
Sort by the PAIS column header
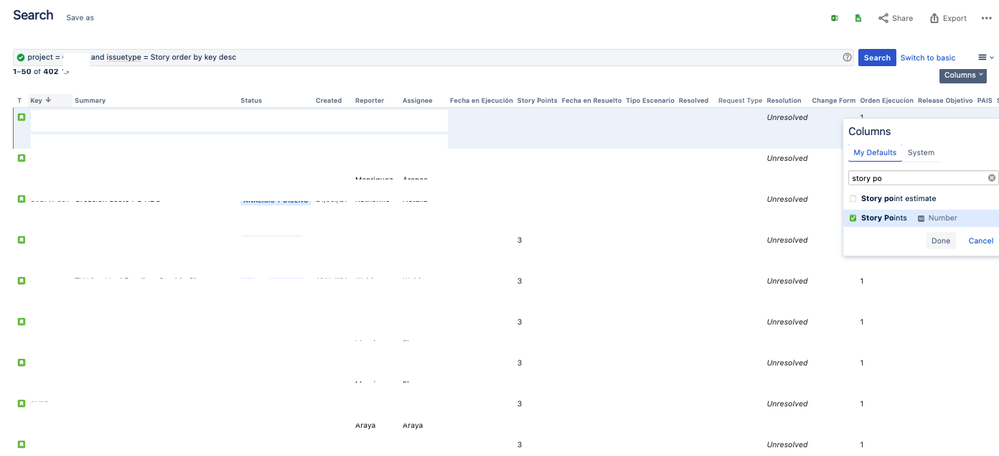pos(984,101)
